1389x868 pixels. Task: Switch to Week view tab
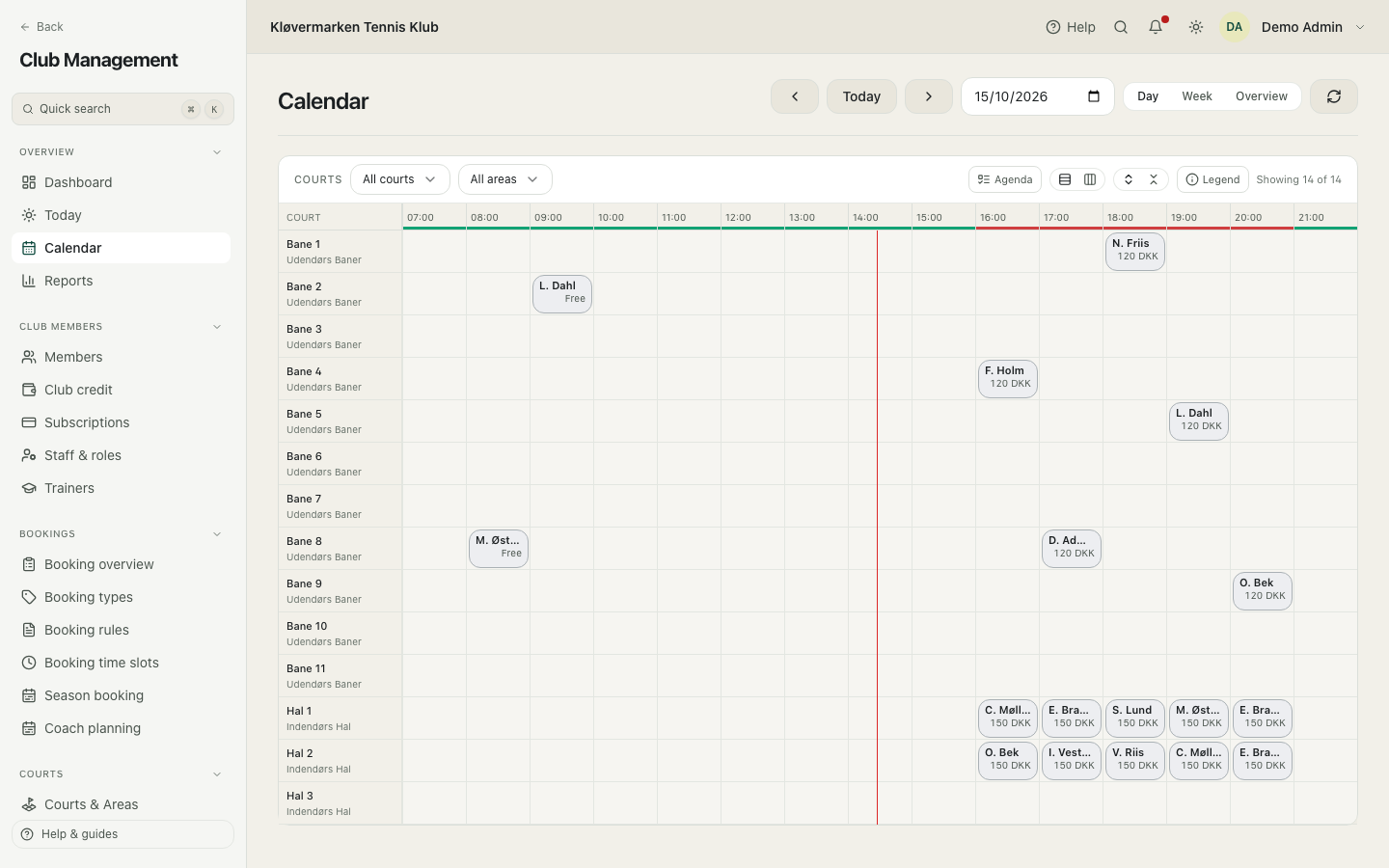[x=1197, y=96]
